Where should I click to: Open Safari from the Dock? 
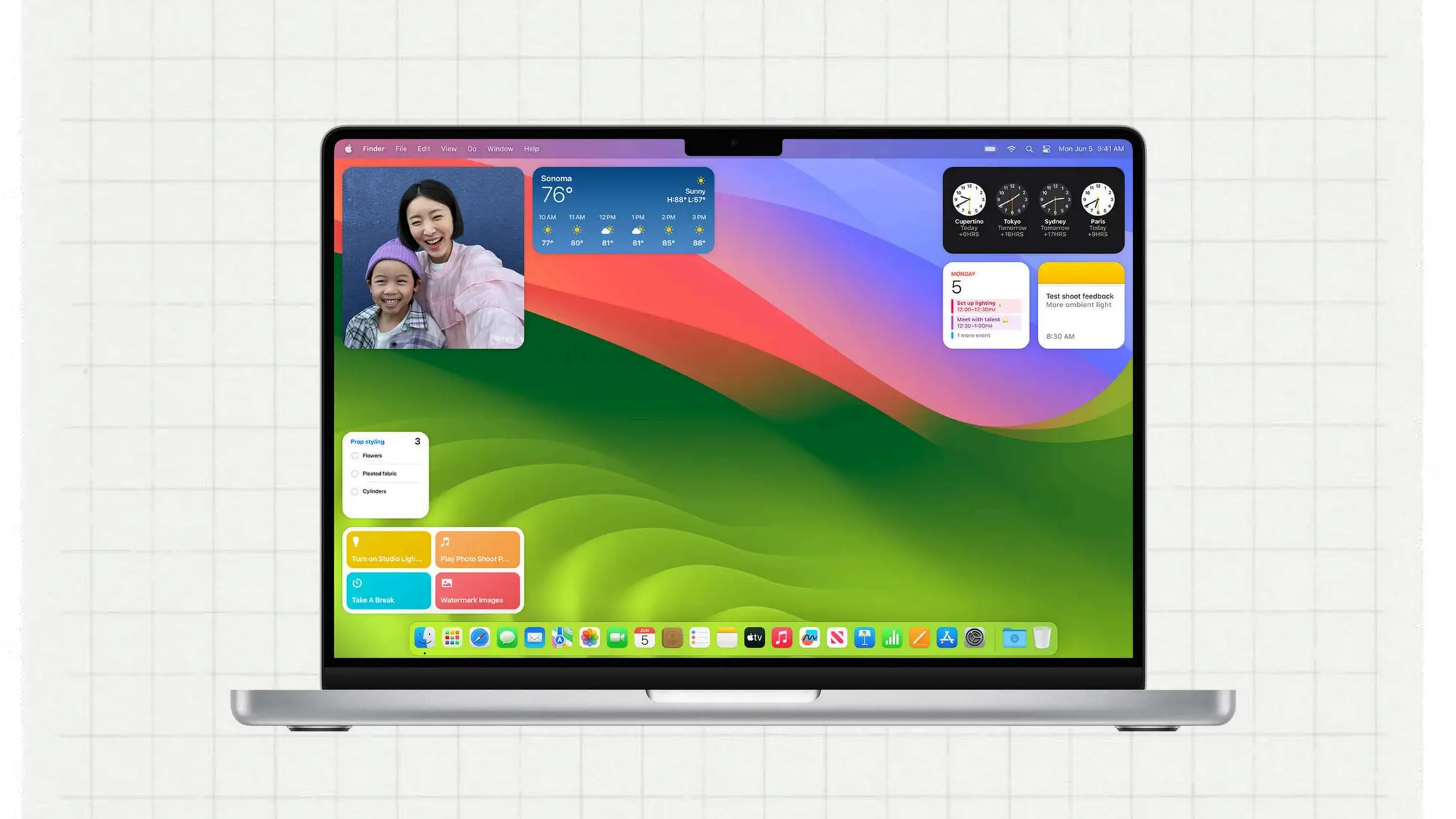click(x=479, y=638)
